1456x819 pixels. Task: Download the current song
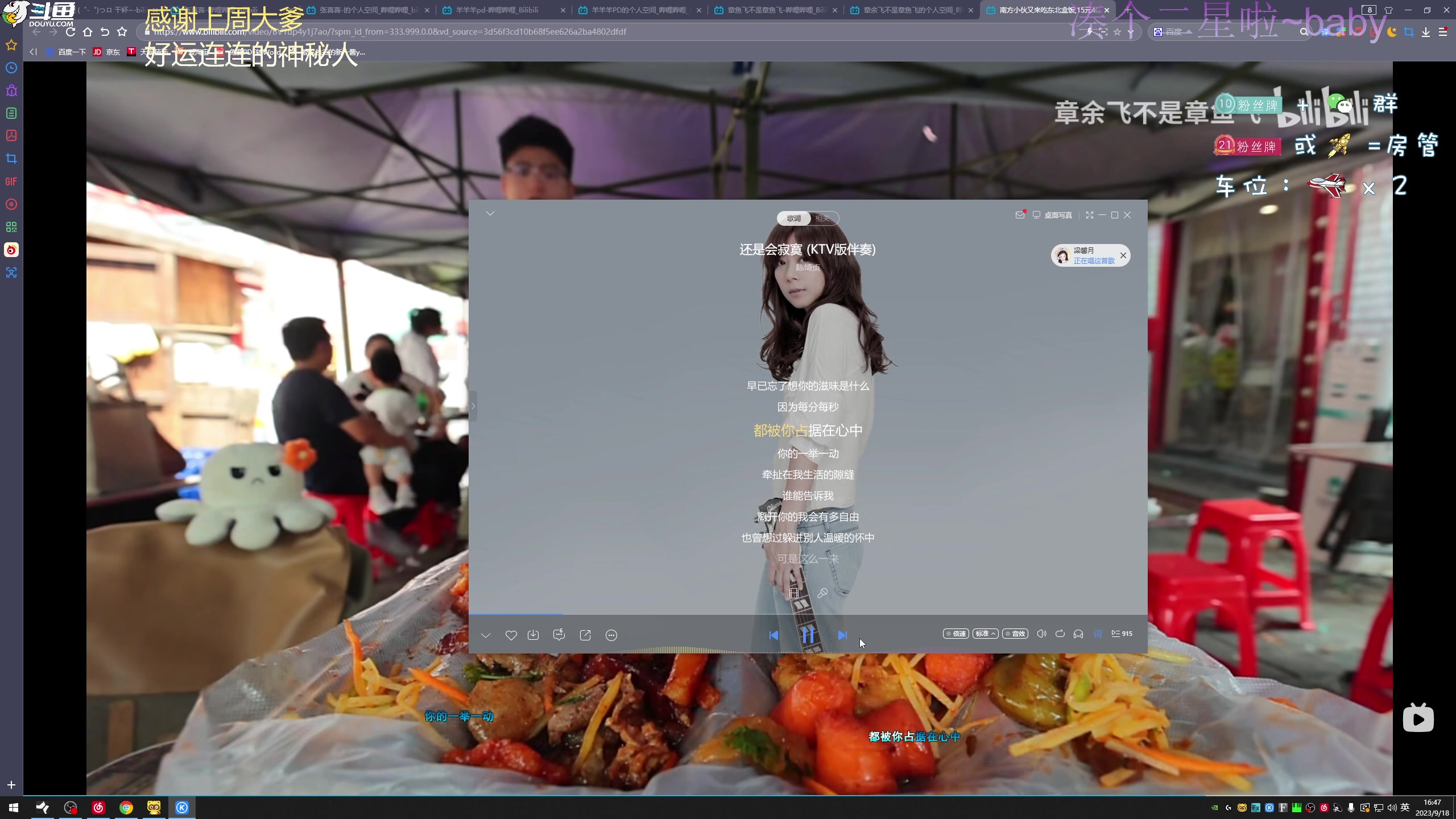[533, 635]
